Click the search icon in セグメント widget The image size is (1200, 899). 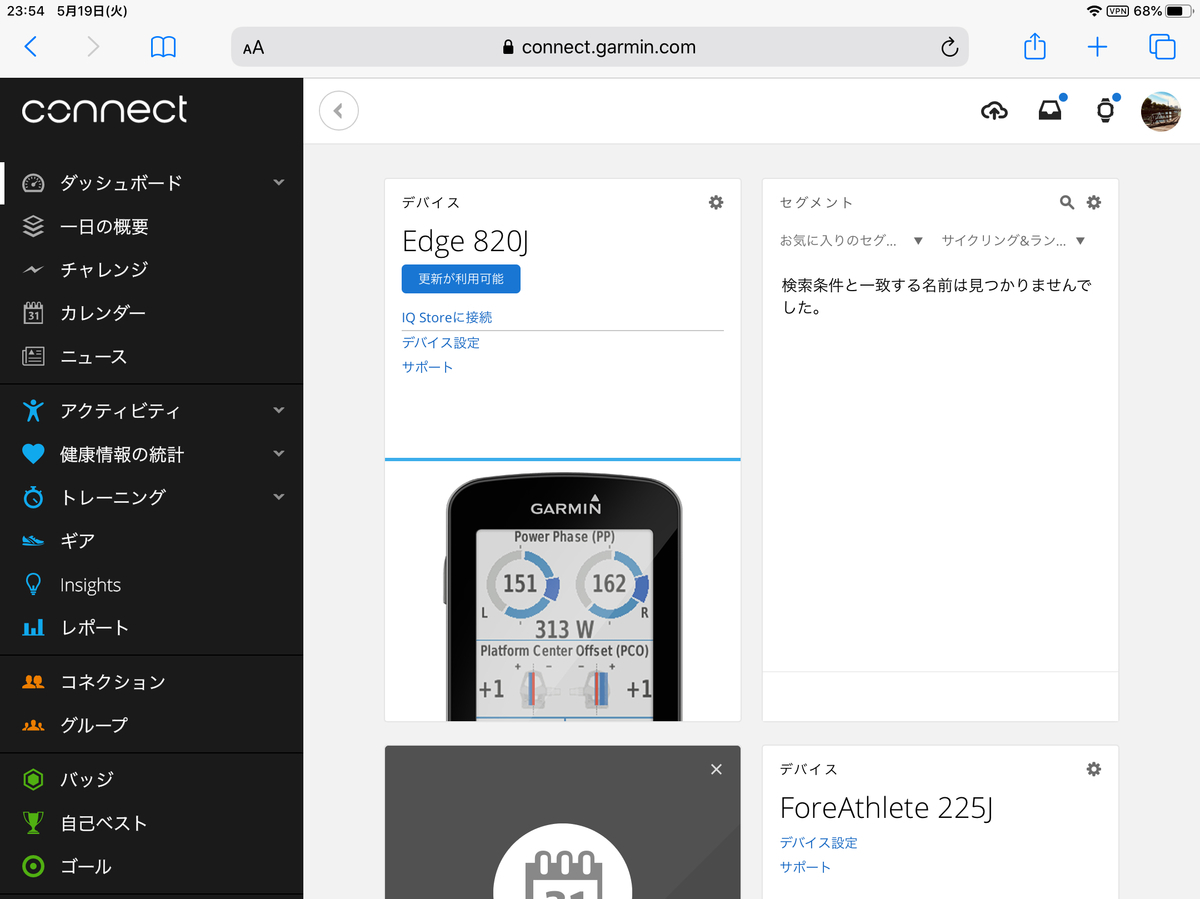[x=1067, y=202]
